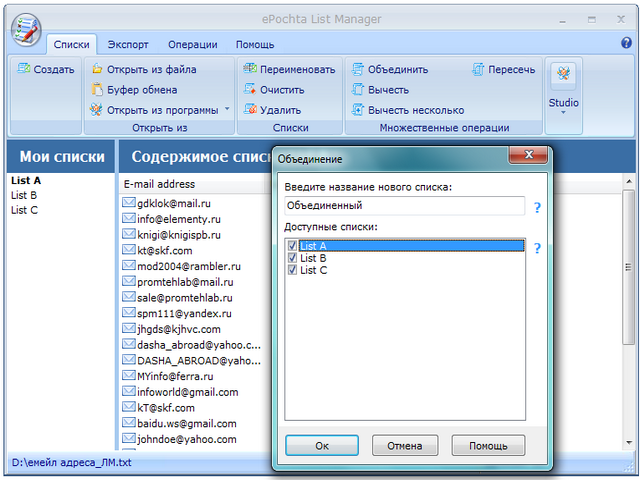Viewport: 640px width, 480px height.
Task: Uncheck the List C checkbox in dialog
Action: 292,270
